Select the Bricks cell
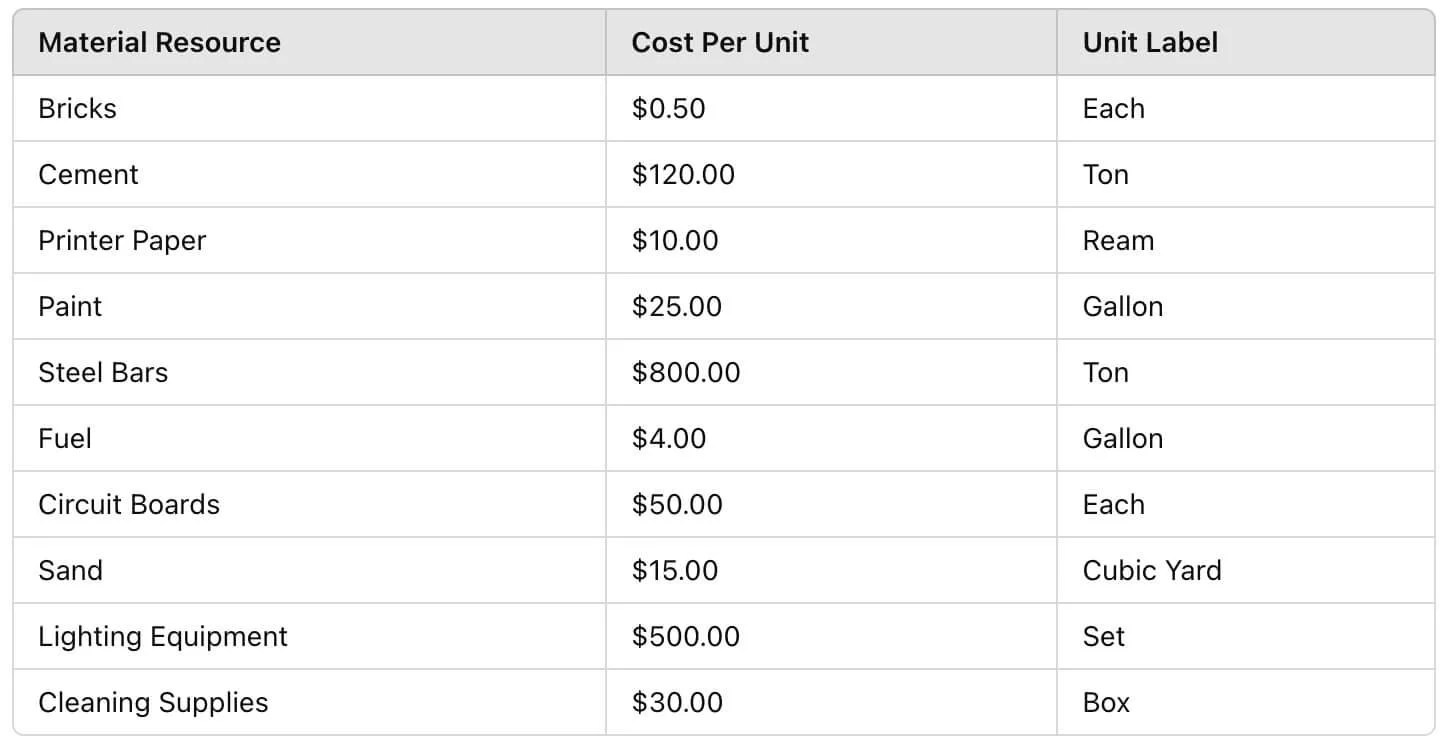This screenshot has width=1446, height=750. click(x=78, y=109)
